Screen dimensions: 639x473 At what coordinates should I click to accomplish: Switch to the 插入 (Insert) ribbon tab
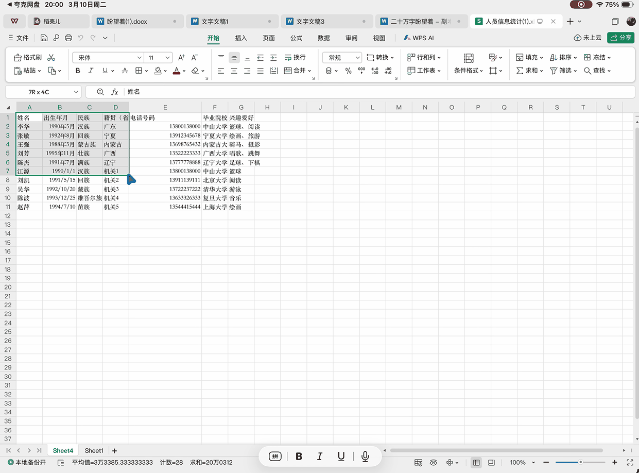click(241, 37)
